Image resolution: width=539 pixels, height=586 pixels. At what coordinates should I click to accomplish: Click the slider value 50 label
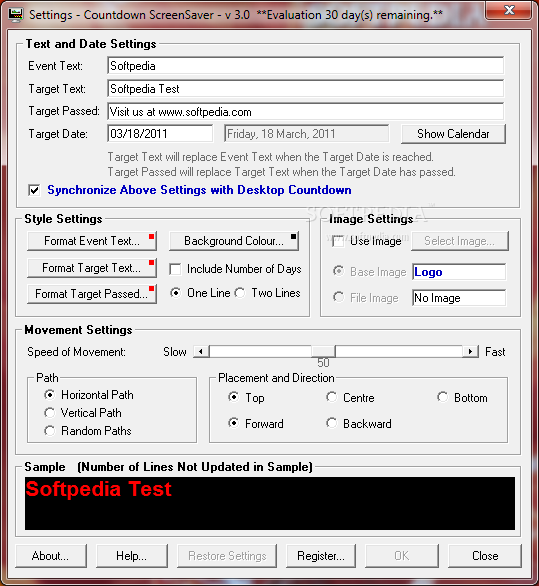point(323,363)
